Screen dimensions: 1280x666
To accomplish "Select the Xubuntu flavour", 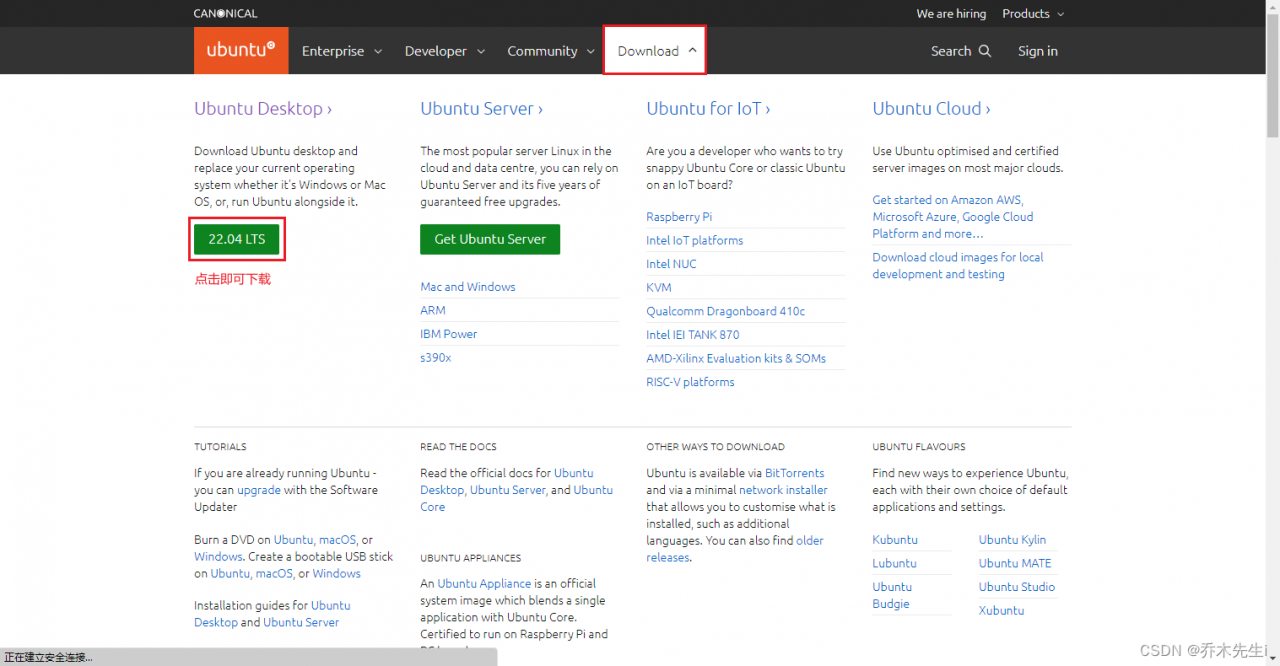I will tap(1001, 610).
